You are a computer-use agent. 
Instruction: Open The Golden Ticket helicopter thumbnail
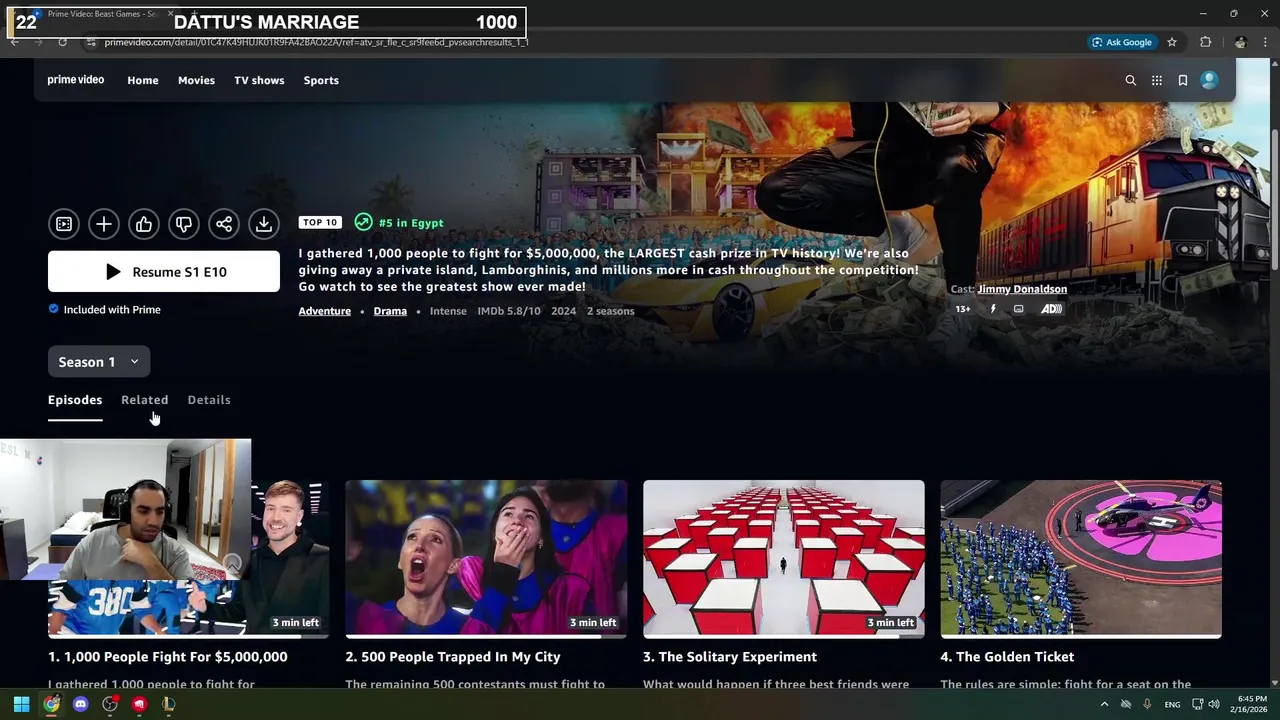[x=1081, y=559]
